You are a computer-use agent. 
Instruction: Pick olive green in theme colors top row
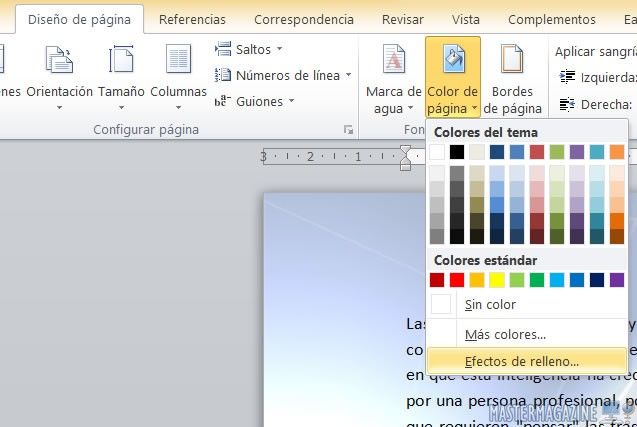click(557, 152)
